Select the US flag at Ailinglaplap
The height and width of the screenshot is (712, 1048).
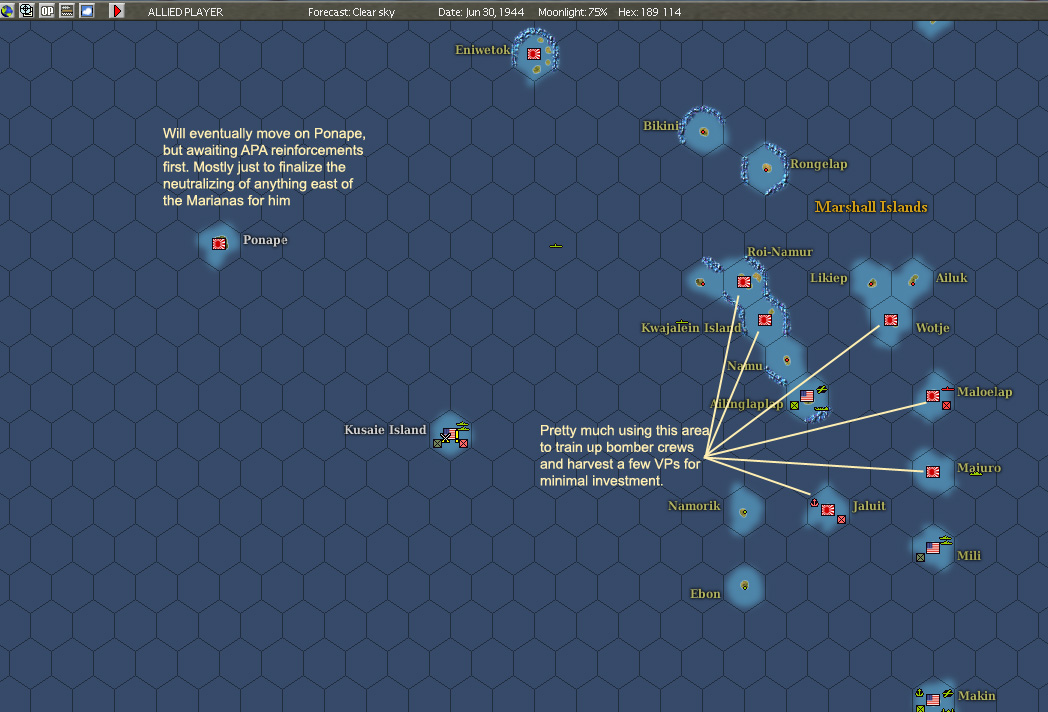[807, 396]
